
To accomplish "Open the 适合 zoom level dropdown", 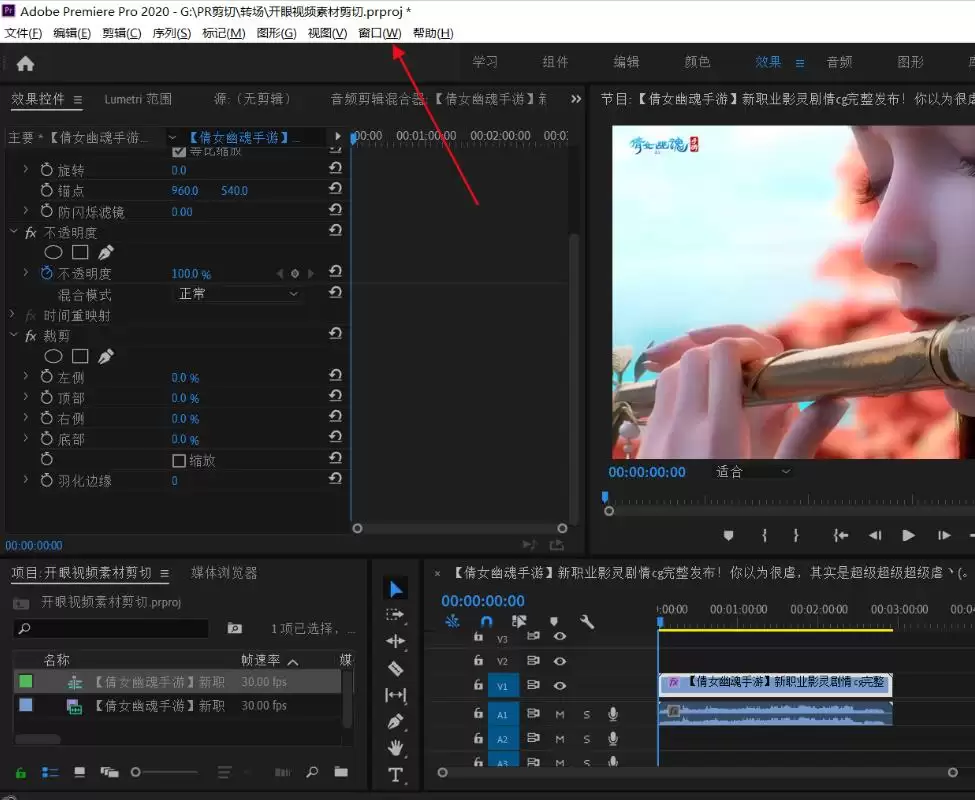I will [752, 472].
